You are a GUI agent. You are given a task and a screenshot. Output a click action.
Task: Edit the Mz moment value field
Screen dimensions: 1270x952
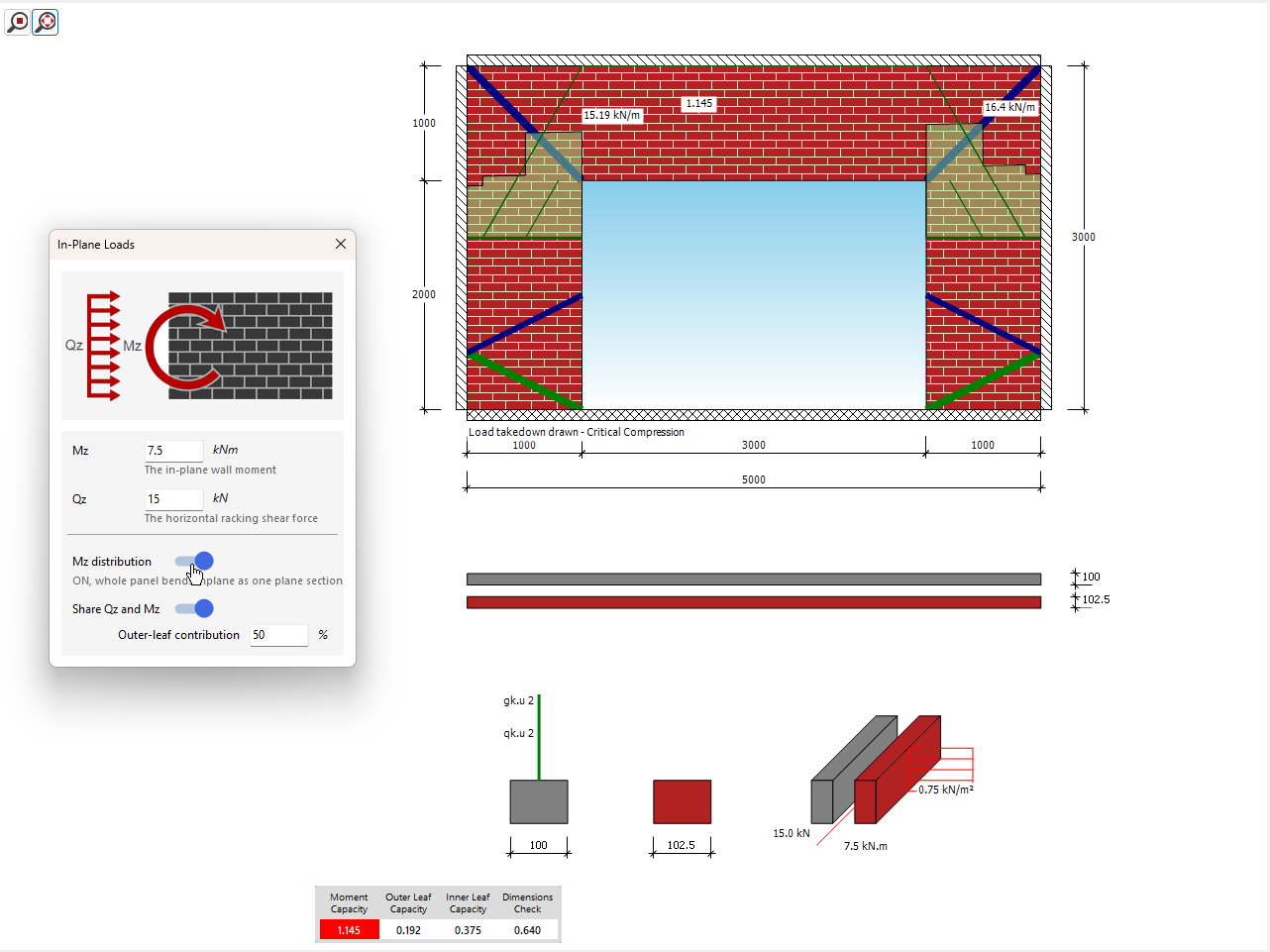pyautogui.click(x=173, y=451)
